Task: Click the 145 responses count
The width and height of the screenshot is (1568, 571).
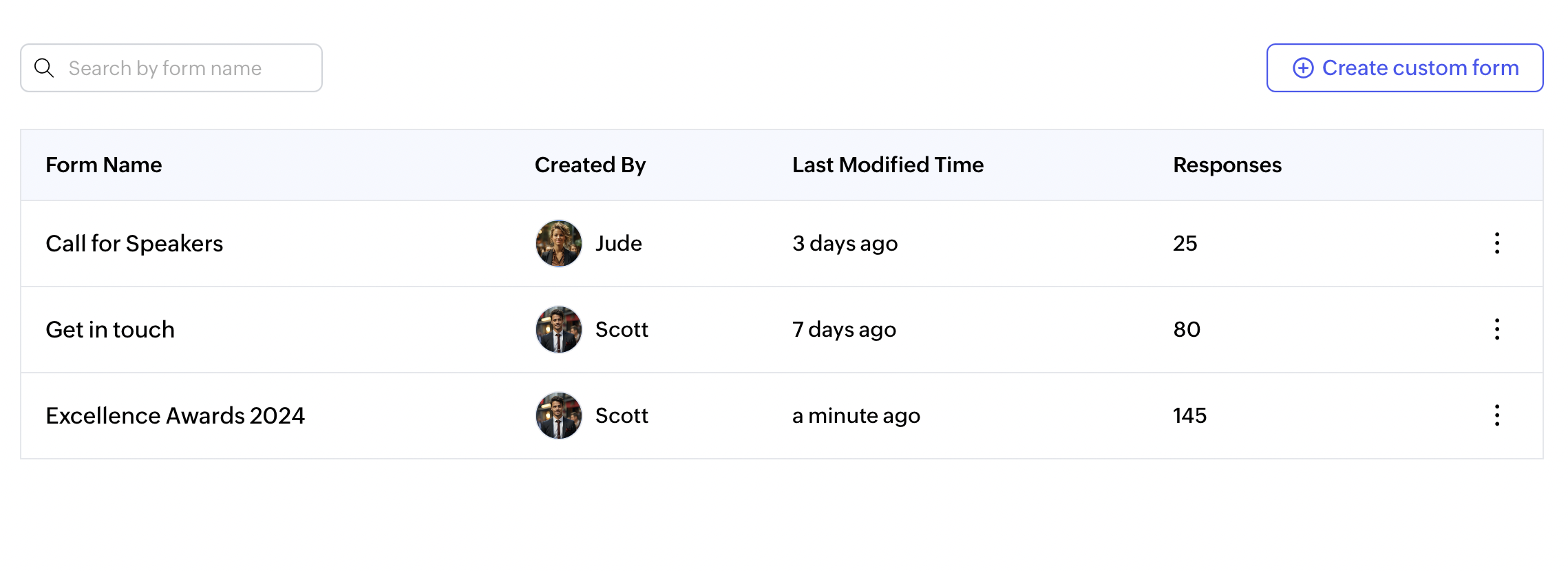Action: tap(1189, 416)
